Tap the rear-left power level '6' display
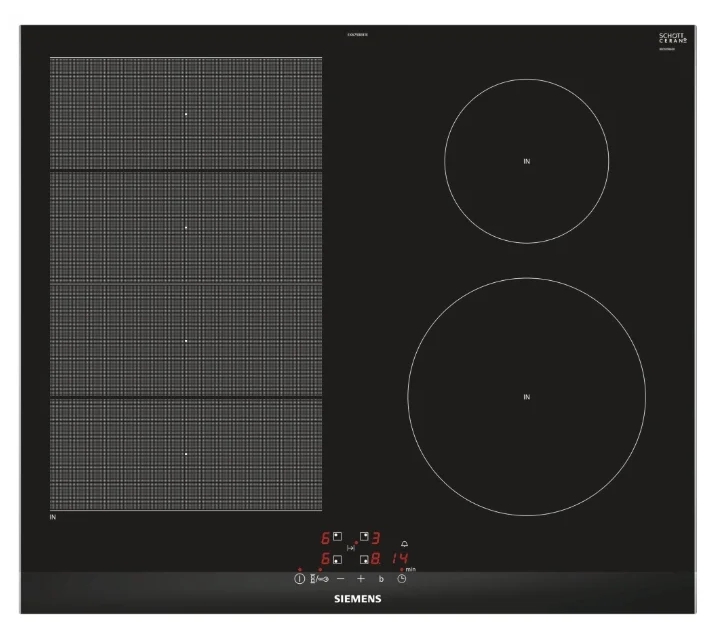Image resolution: width=714 pixels, height=635 pixels. [x=325, y=538]
